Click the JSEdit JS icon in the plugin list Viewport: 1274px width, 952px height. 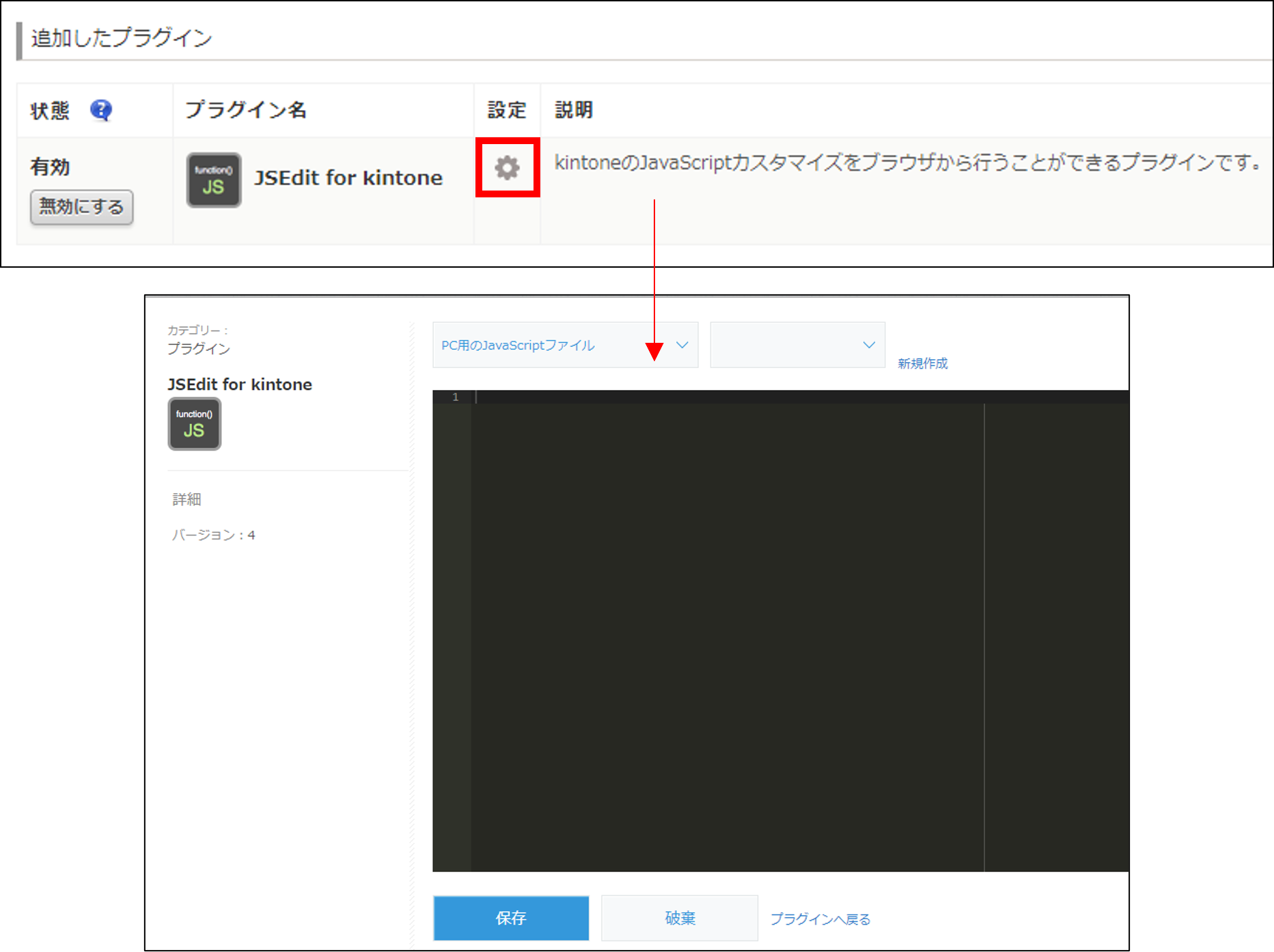[214, 180]
